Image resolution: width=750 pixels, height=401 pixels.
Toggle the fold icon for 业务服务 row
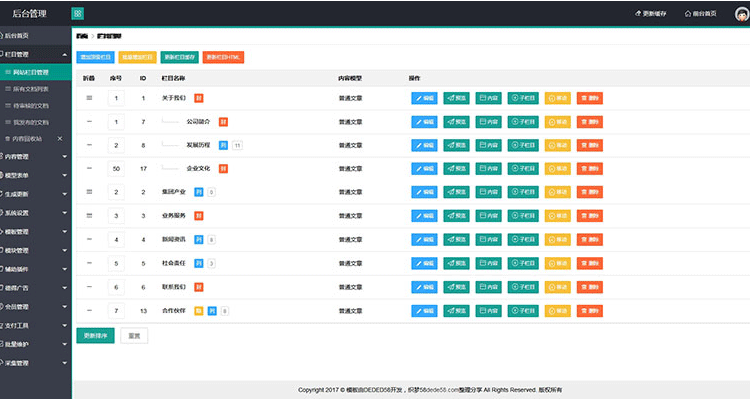89,216
